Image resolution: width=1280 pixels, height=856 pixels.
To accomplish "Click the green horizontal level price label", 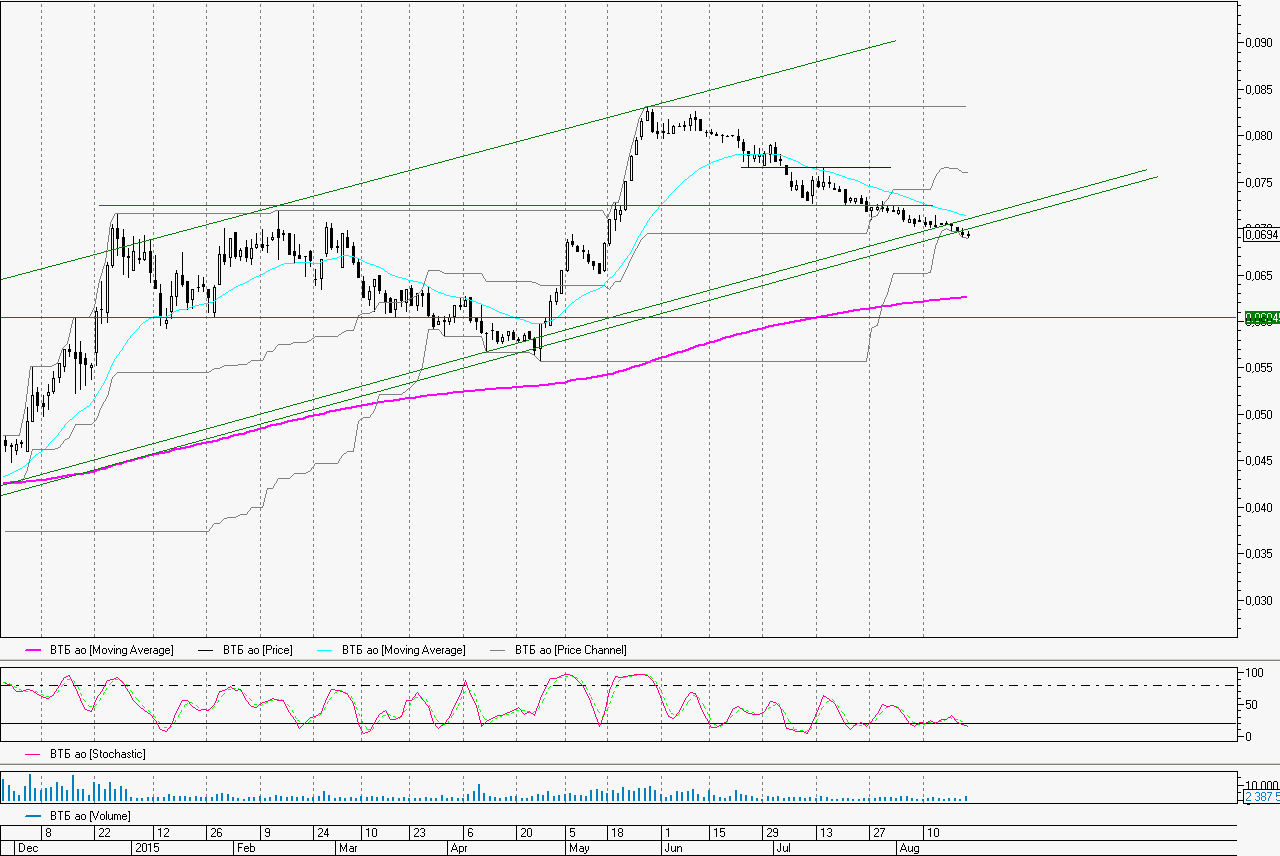I will 1260,318.
